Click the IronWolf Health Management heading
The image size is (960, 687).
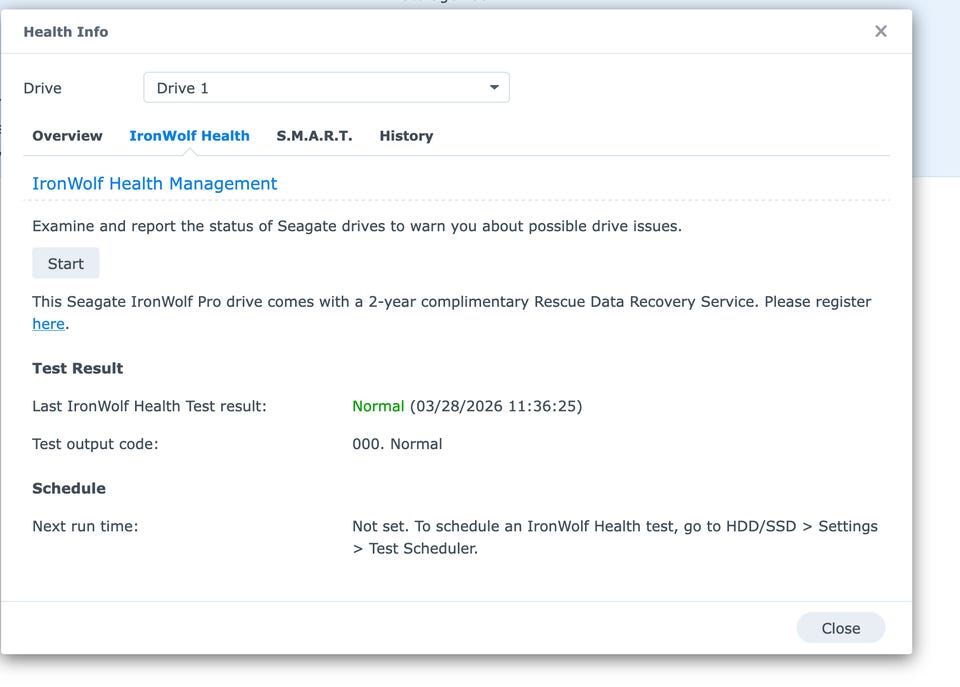(155, 184)
